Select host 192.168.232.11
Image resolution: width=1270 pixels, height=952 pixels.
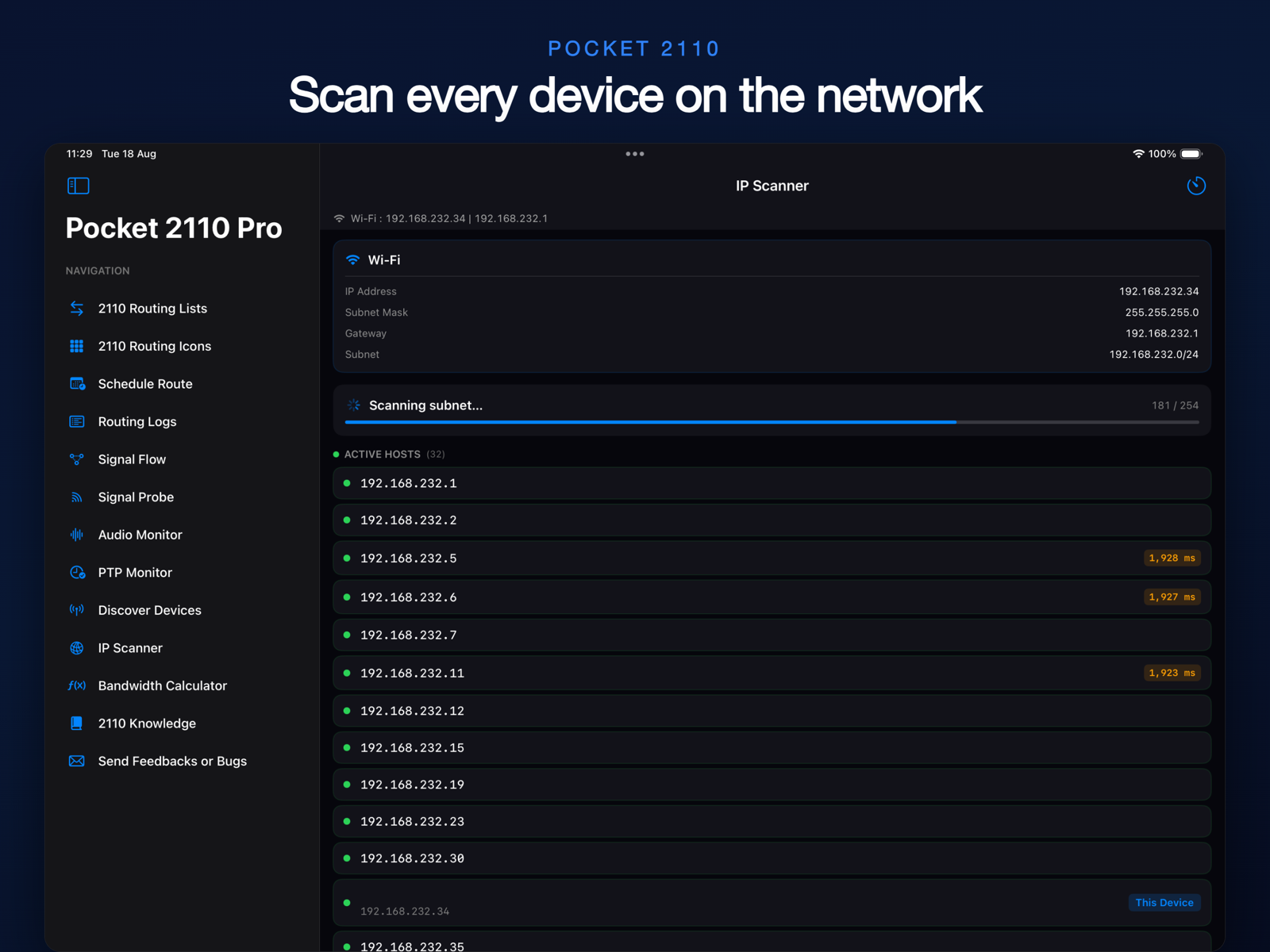coord(772,673)
